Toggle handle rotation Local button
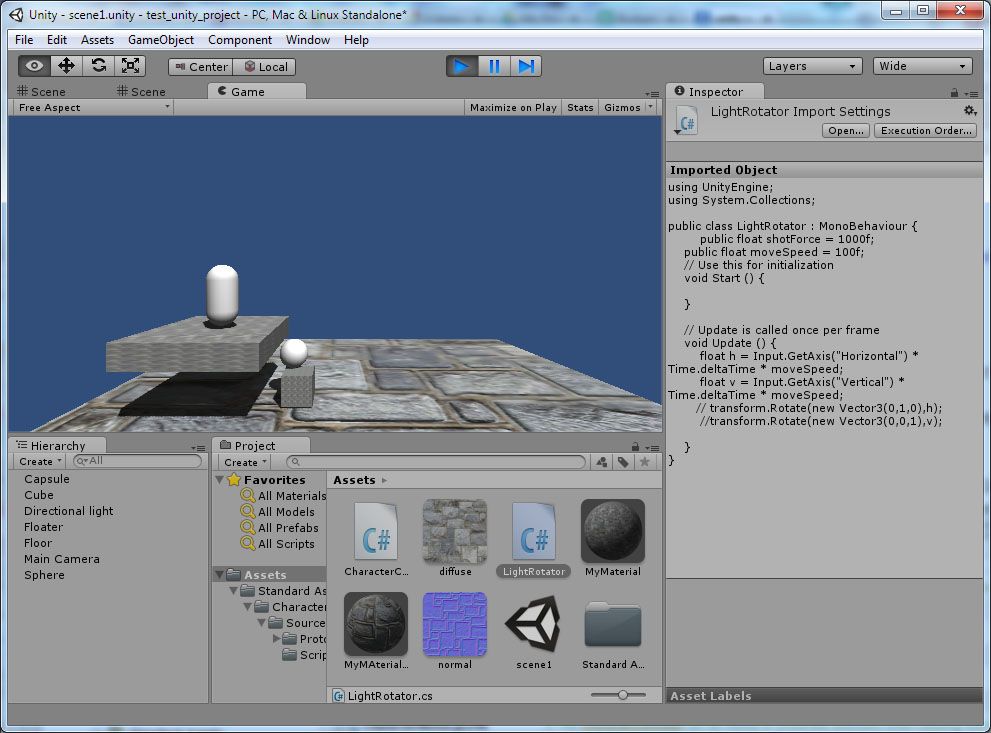The height and width of the screenshot is (733, 991). click(x=265, y=67)
